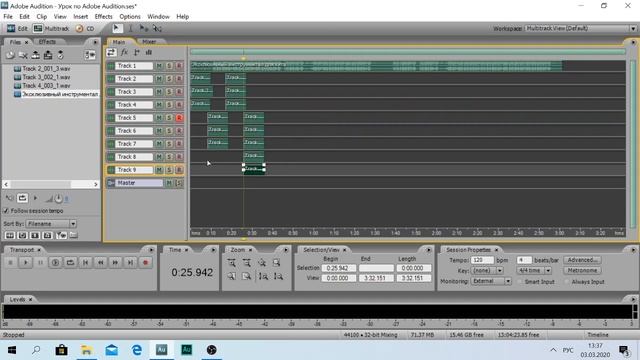The width and height of the screenshot is (640, 360).
Task: Mute Track 1
Action: point(159,66)
